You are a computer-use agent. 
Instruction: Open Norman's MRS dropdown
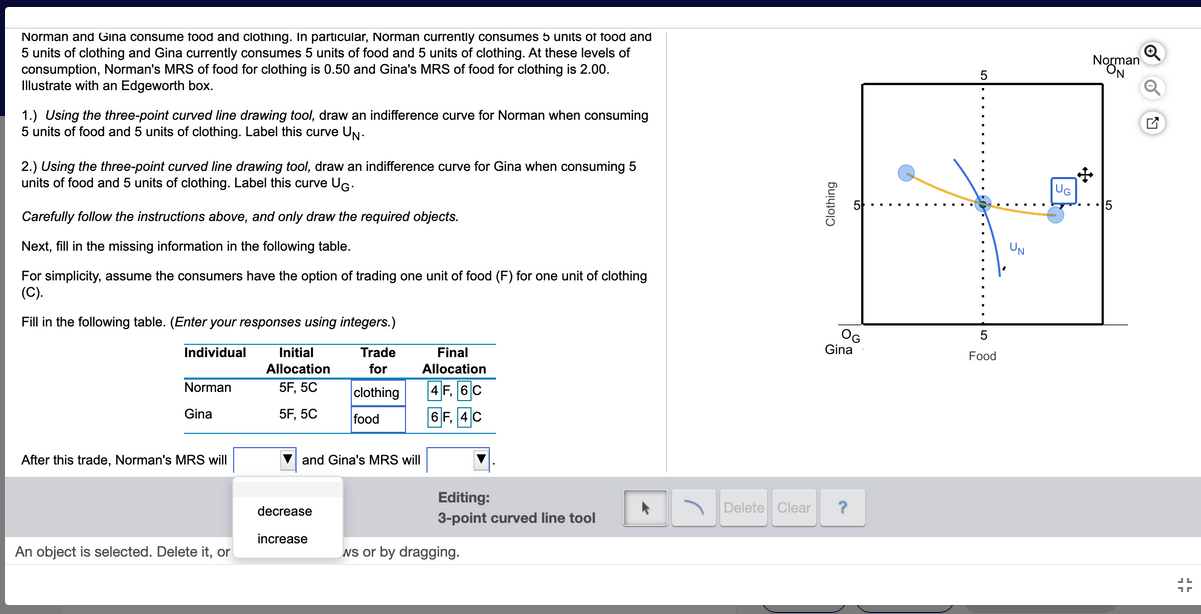coord(265,460)
